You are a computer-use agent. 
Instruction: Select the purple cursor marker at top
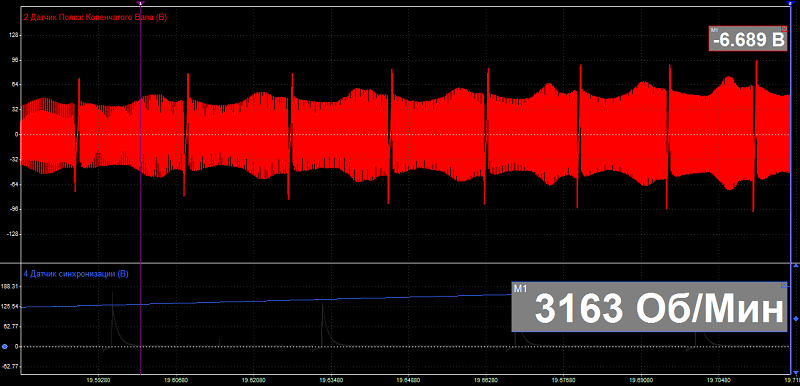141,3
